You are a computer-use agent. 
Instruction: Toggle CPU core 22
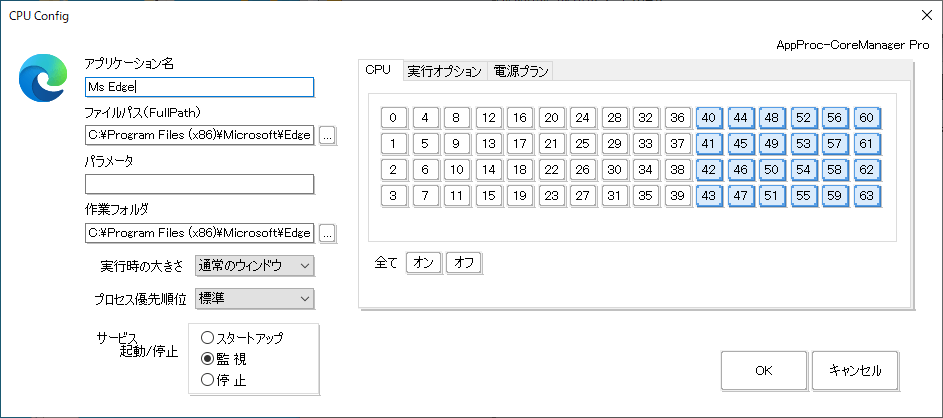coord(551,170)
